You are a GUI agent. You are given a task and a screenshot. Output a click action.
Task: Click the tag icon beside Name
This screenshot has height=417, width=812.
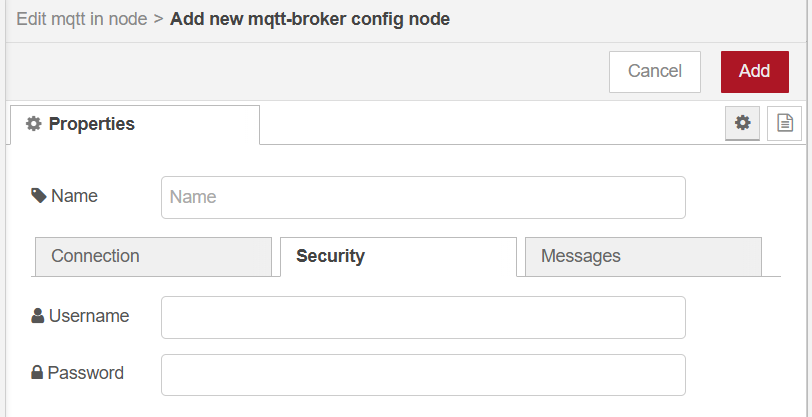pyautogui.click(x=39, y=196)
